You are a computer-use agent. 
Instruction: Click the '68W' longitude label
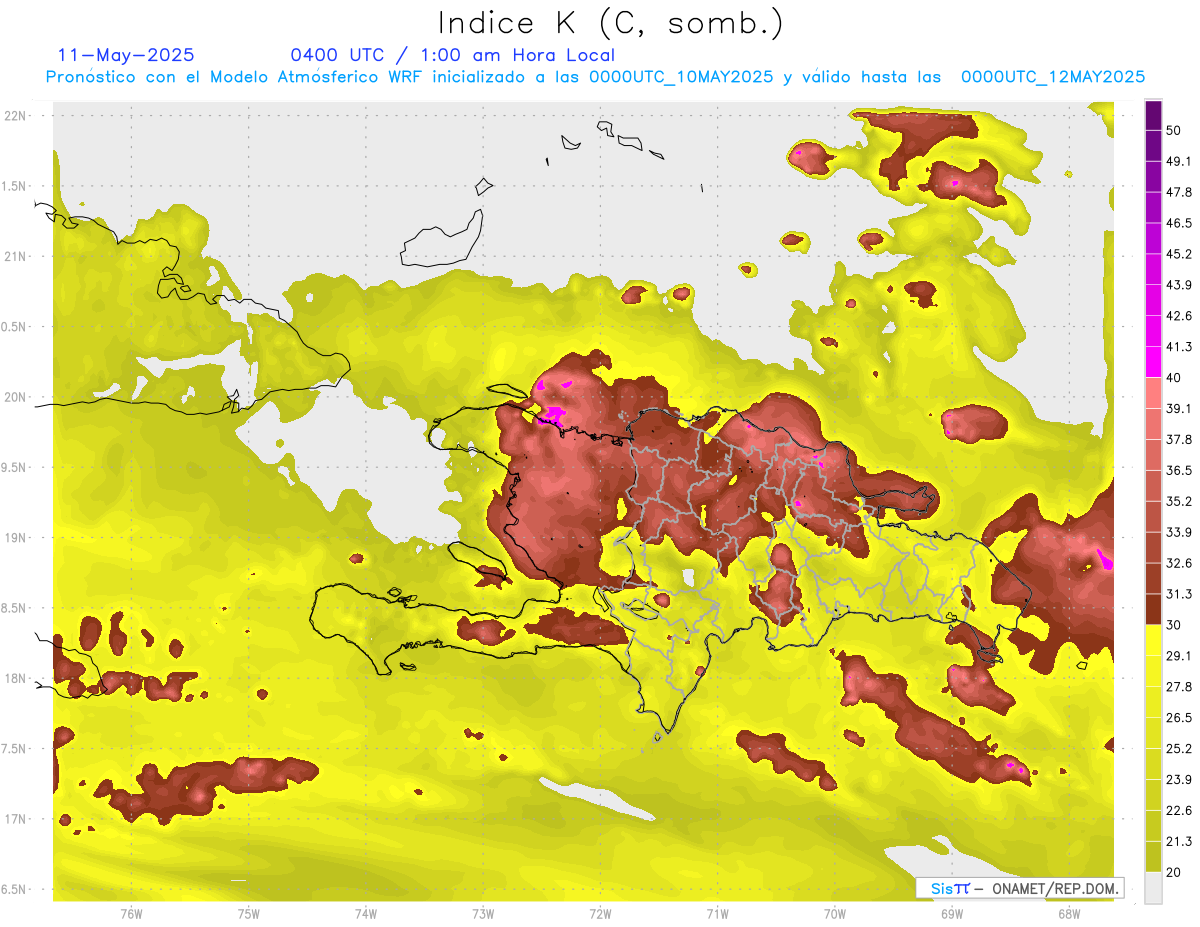1069,913
